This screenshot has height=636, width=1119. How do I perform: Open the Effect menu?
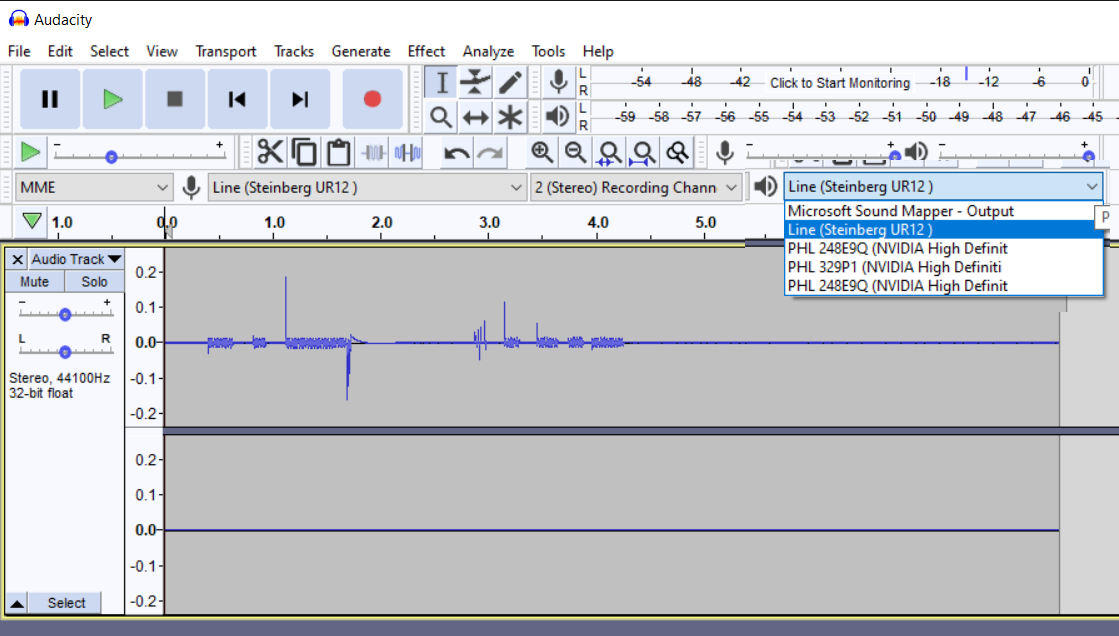[426, 51]
